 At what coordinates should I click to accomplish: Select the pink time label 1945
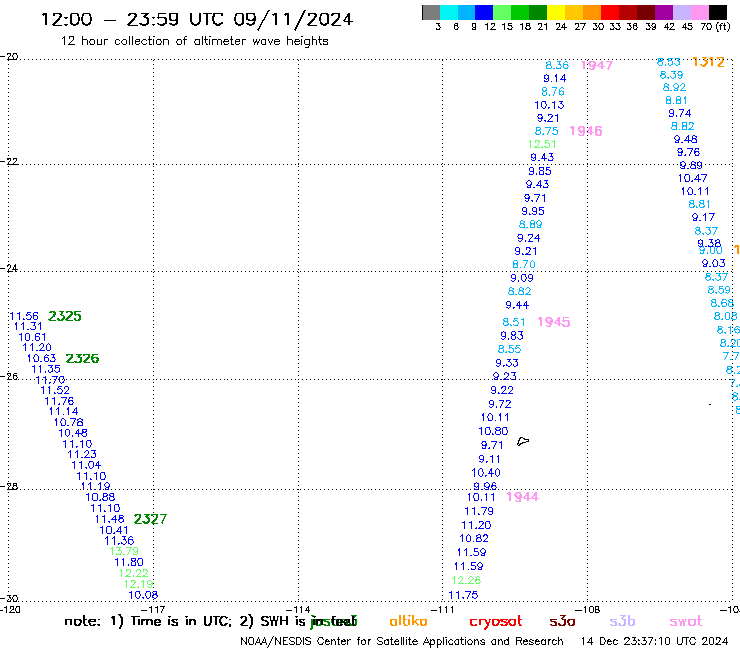tap(554, 322)
